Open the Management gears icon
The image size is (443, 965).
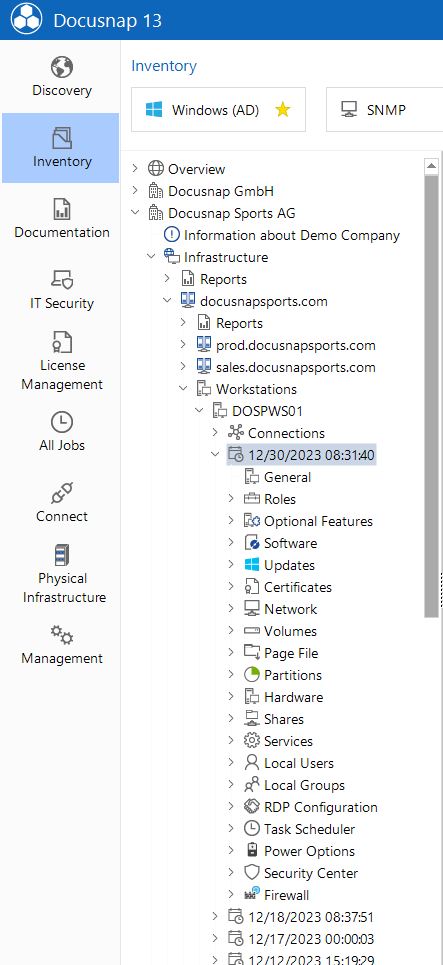click(x=62, y=635)
